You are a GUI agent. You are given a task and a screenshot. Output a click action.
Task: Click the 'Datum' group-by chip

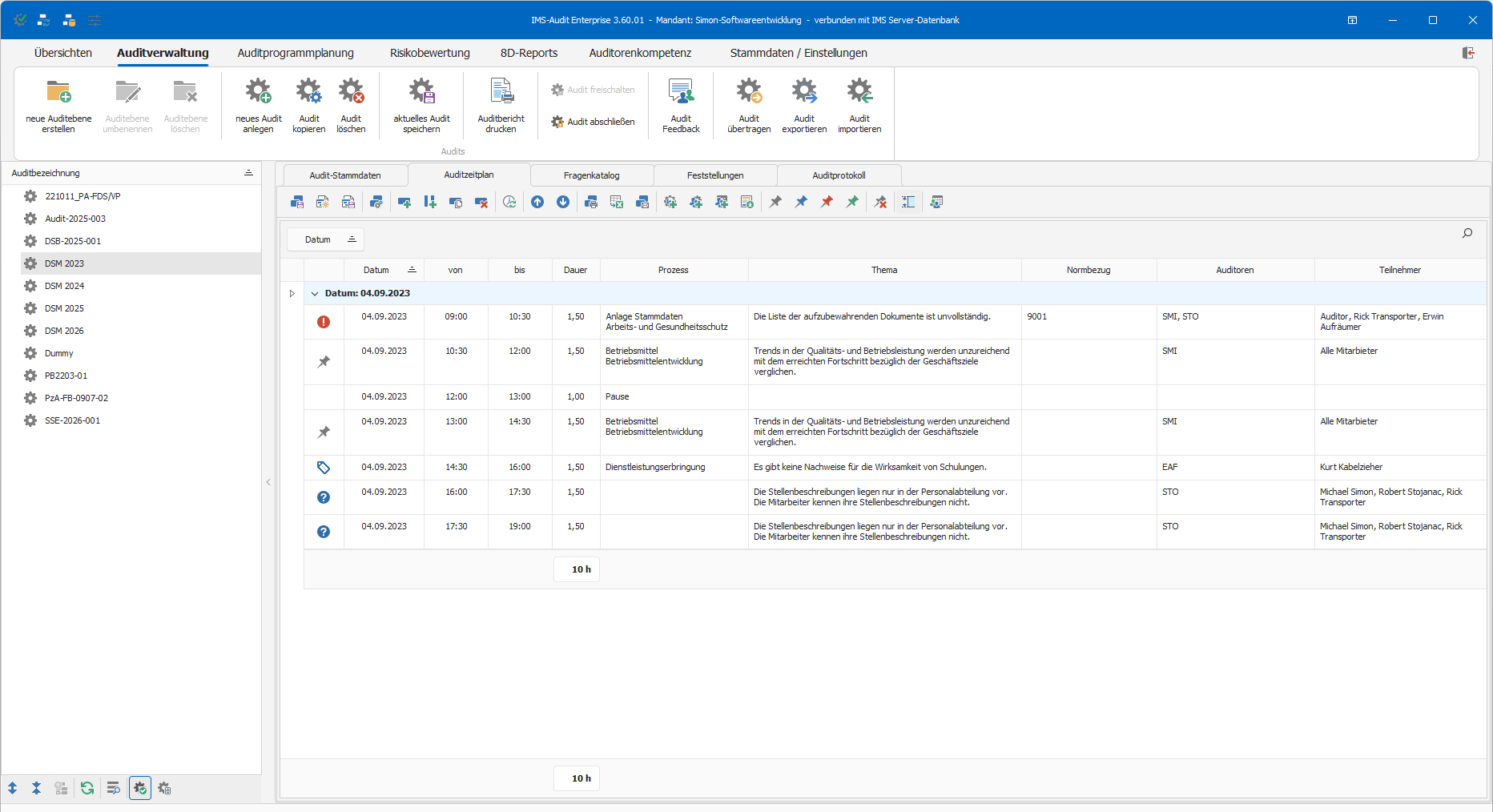pos(325,239)
